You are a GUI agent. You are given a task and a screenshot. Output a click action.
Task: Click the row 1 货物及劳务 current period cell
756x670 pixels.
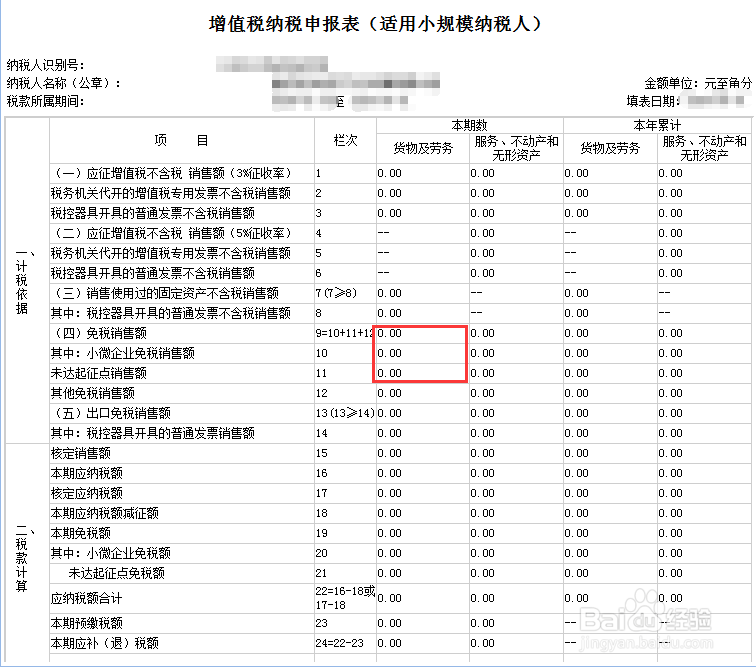coord(423,174)
